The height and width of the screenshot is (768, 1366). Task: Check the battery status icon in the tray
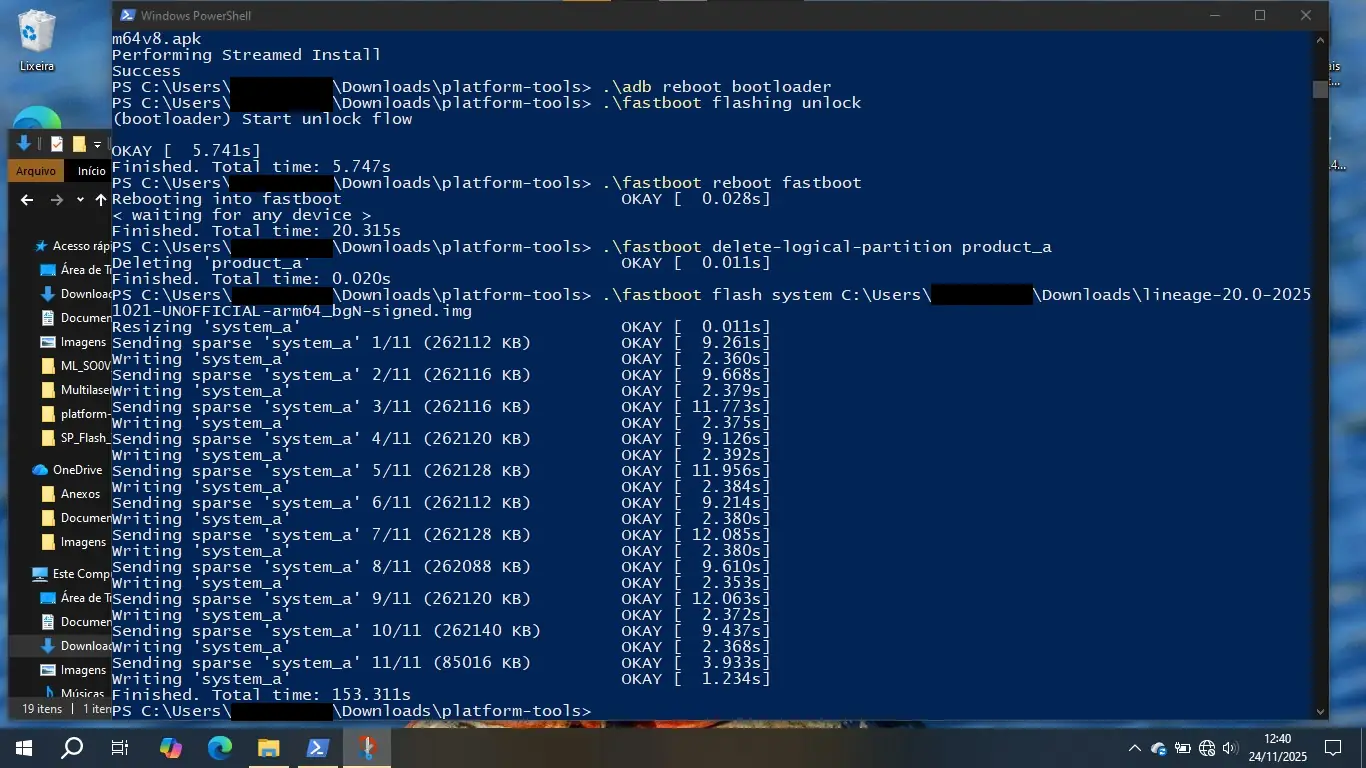point(1183,747)
